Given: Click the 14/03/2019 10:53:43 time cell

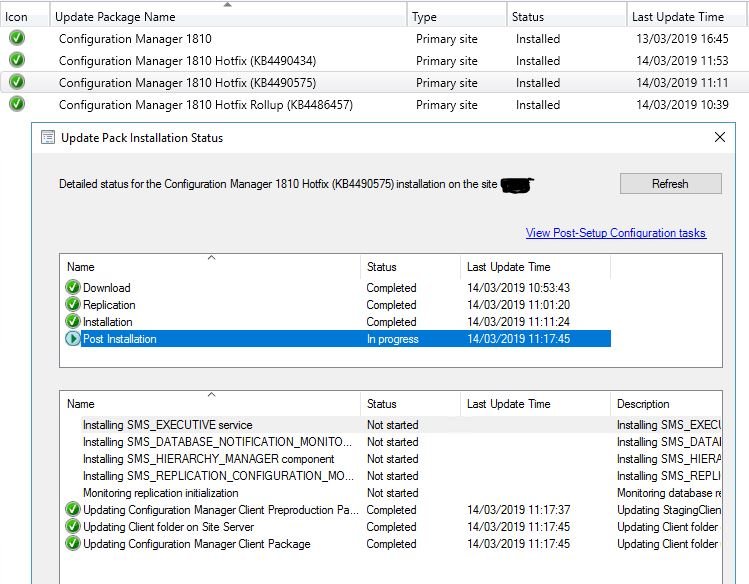Looking at the screenshot, I should pos(518,287).
